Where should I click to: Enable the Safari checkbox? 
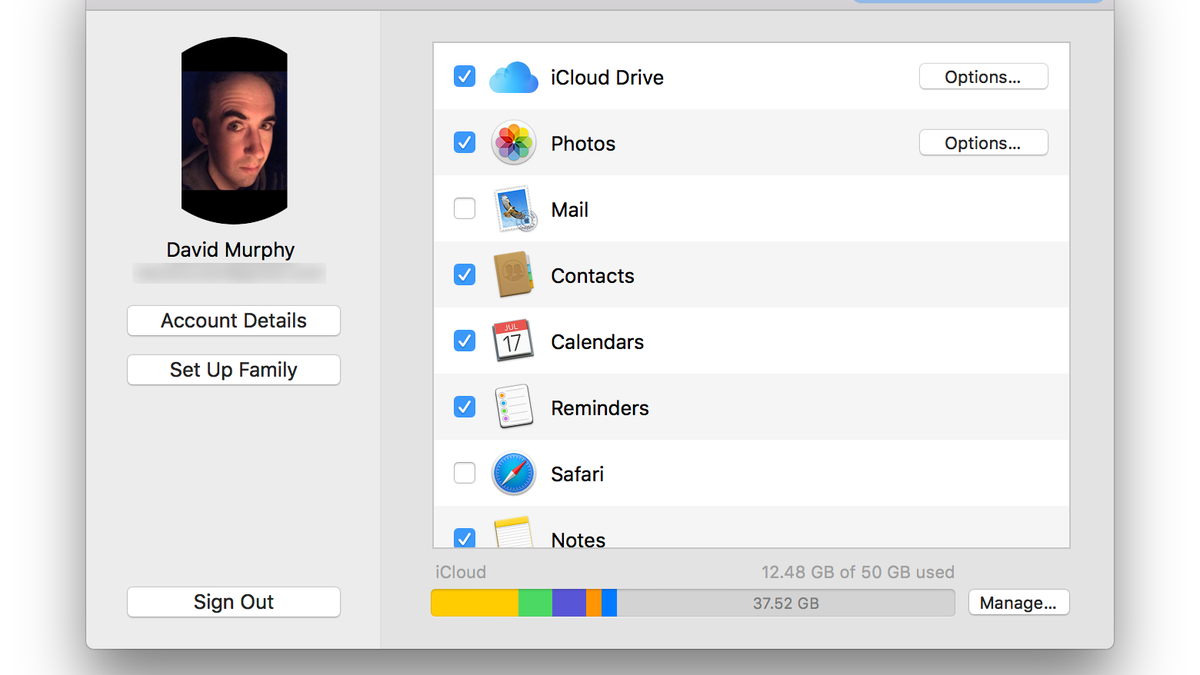coord(464,473)
